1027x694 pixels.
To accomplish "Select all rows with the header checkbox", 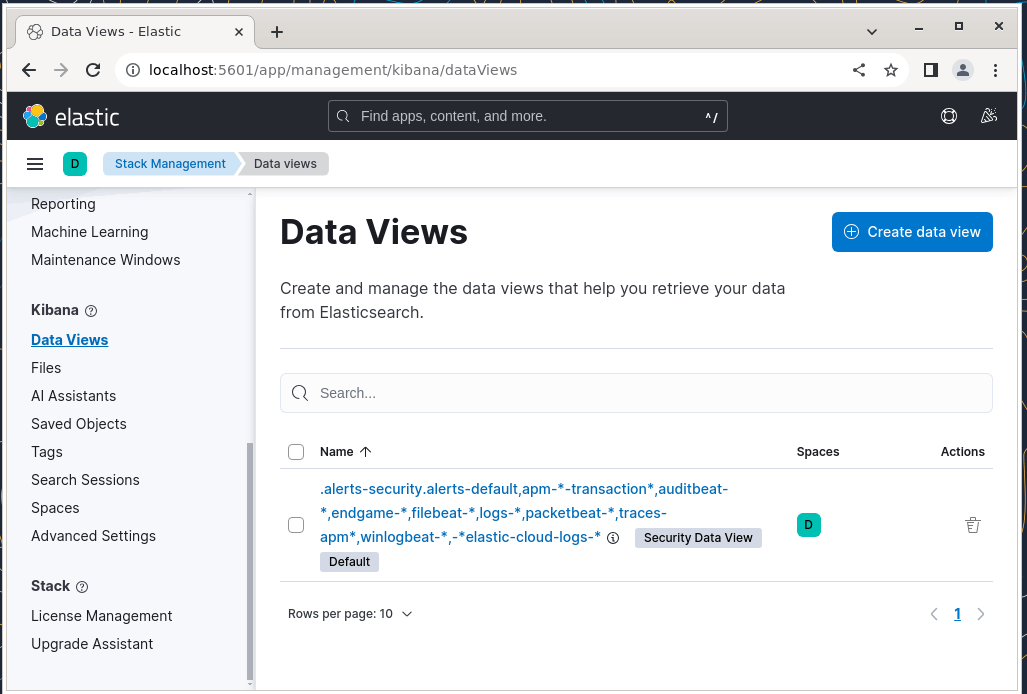I will (296, 451).
